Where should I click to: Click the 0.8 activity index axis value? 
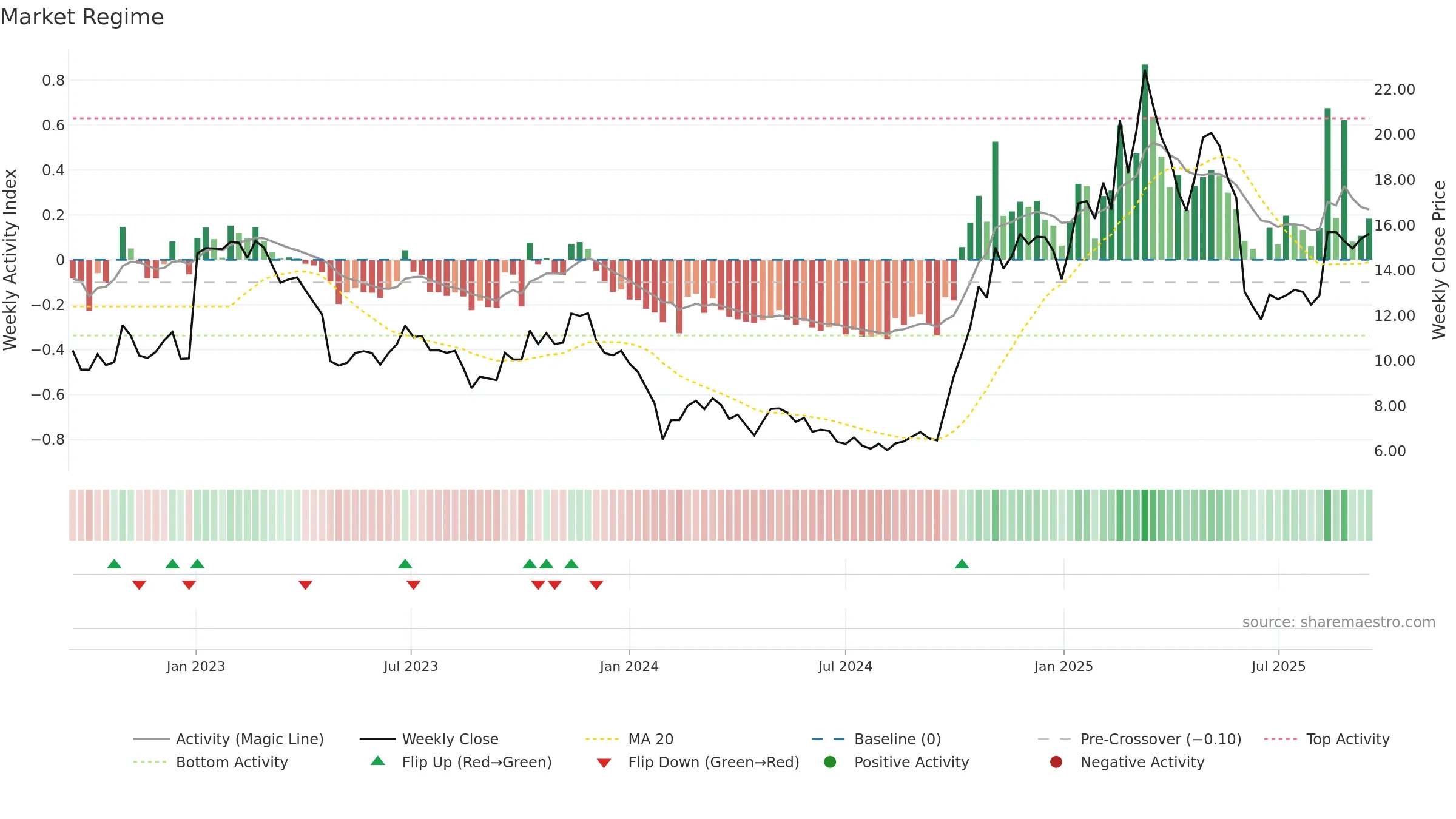click(x=53, y=80)
